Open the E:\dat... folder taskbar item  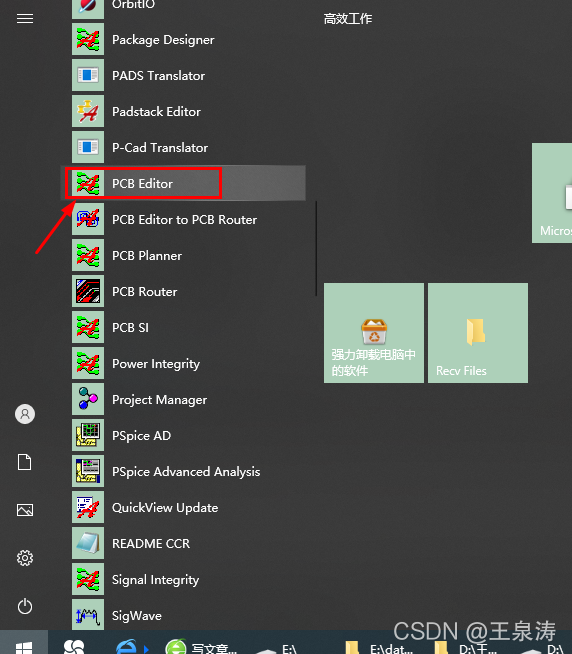(380, 648)
